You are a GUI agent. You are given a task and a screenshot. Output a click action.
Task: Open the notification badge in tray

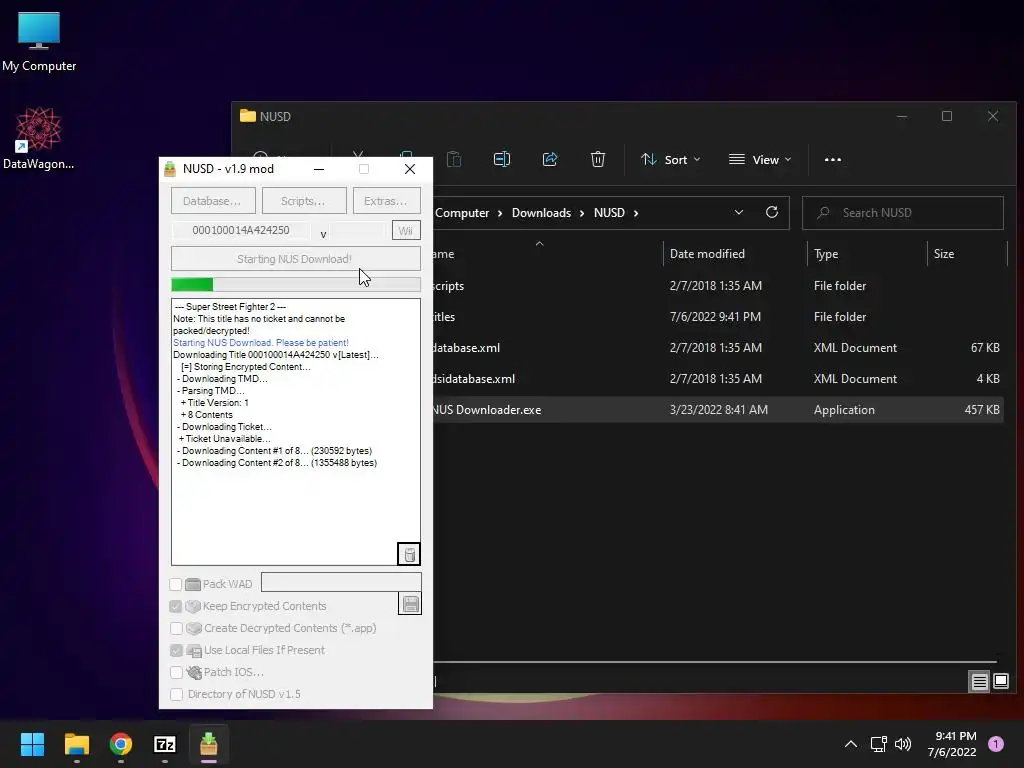[996, 744]
